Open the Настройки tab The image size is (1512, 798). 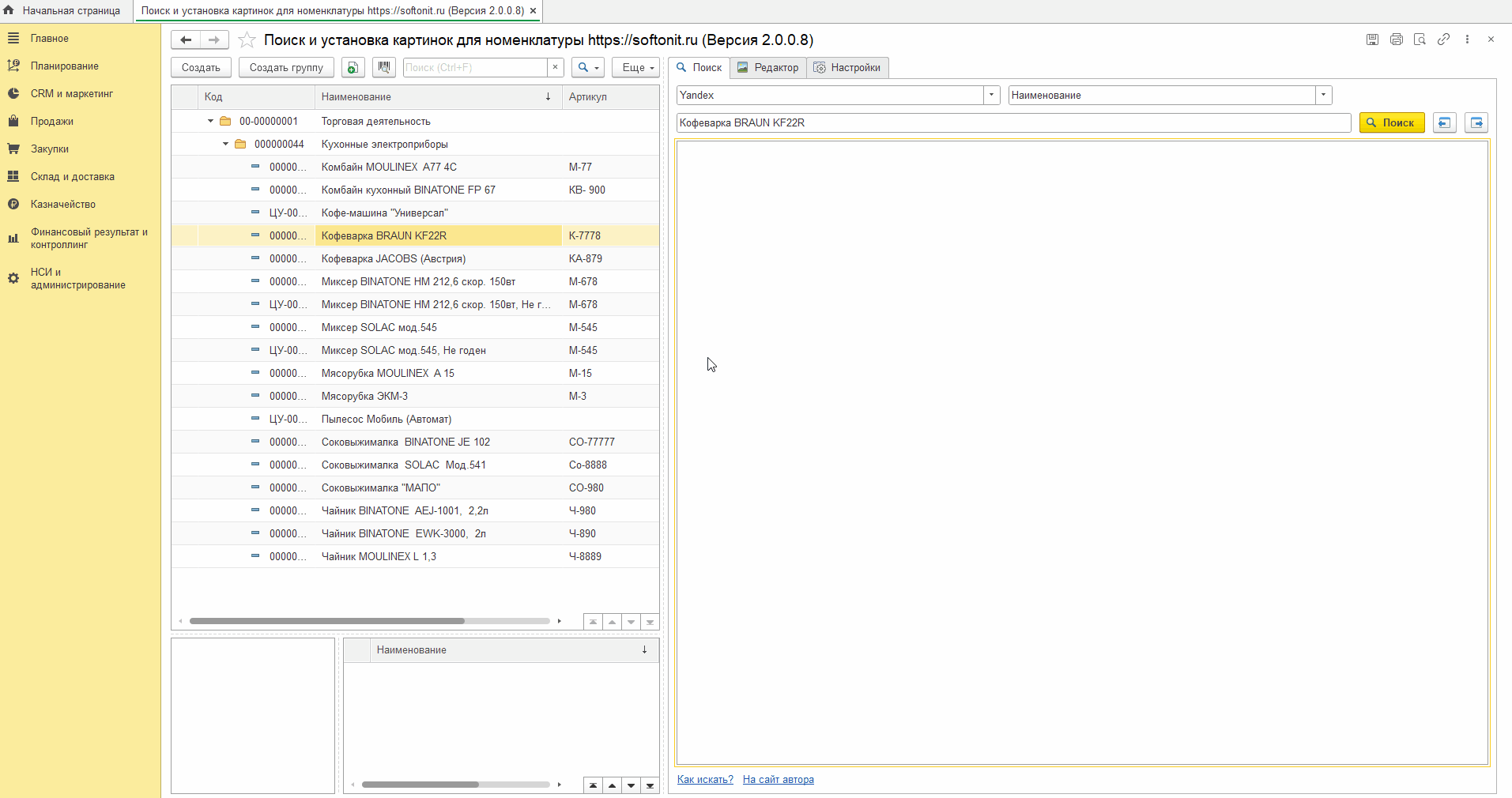click(847, 68)
